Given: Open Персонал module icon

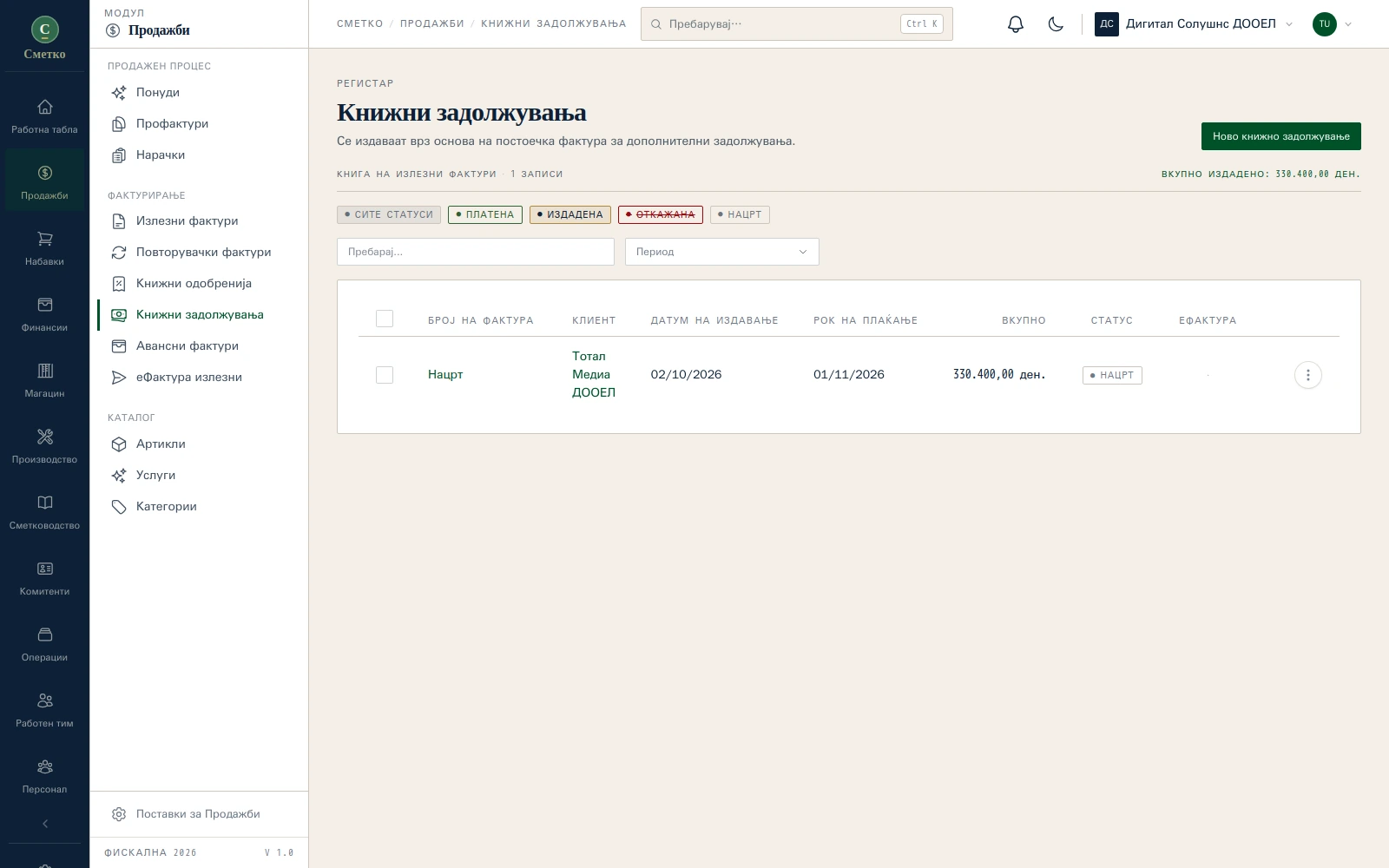Looking at the screenshot, I should point(44,776).
